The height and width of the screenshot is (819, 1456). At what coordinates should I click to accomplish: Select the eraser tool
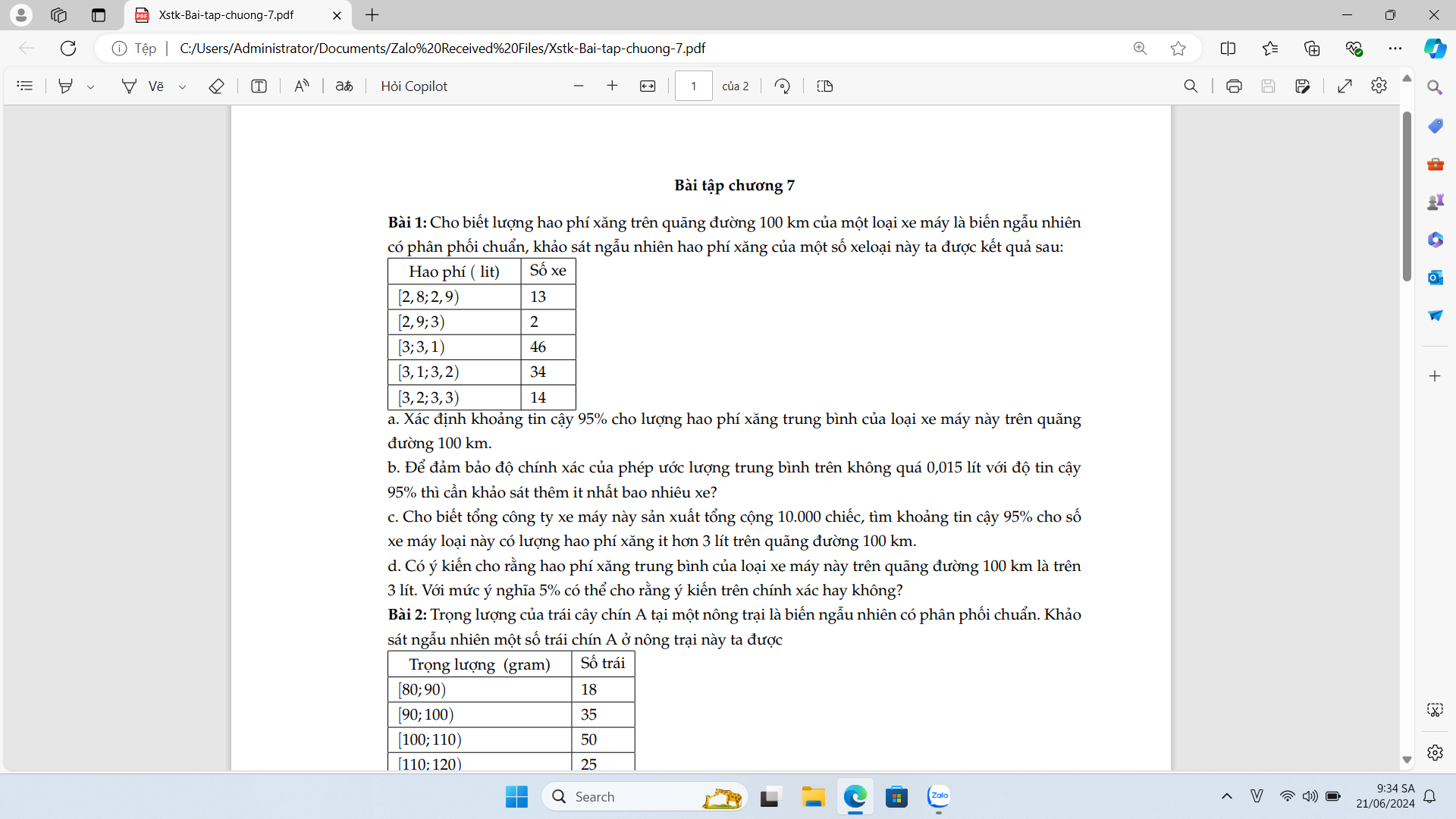click(216, 86)
